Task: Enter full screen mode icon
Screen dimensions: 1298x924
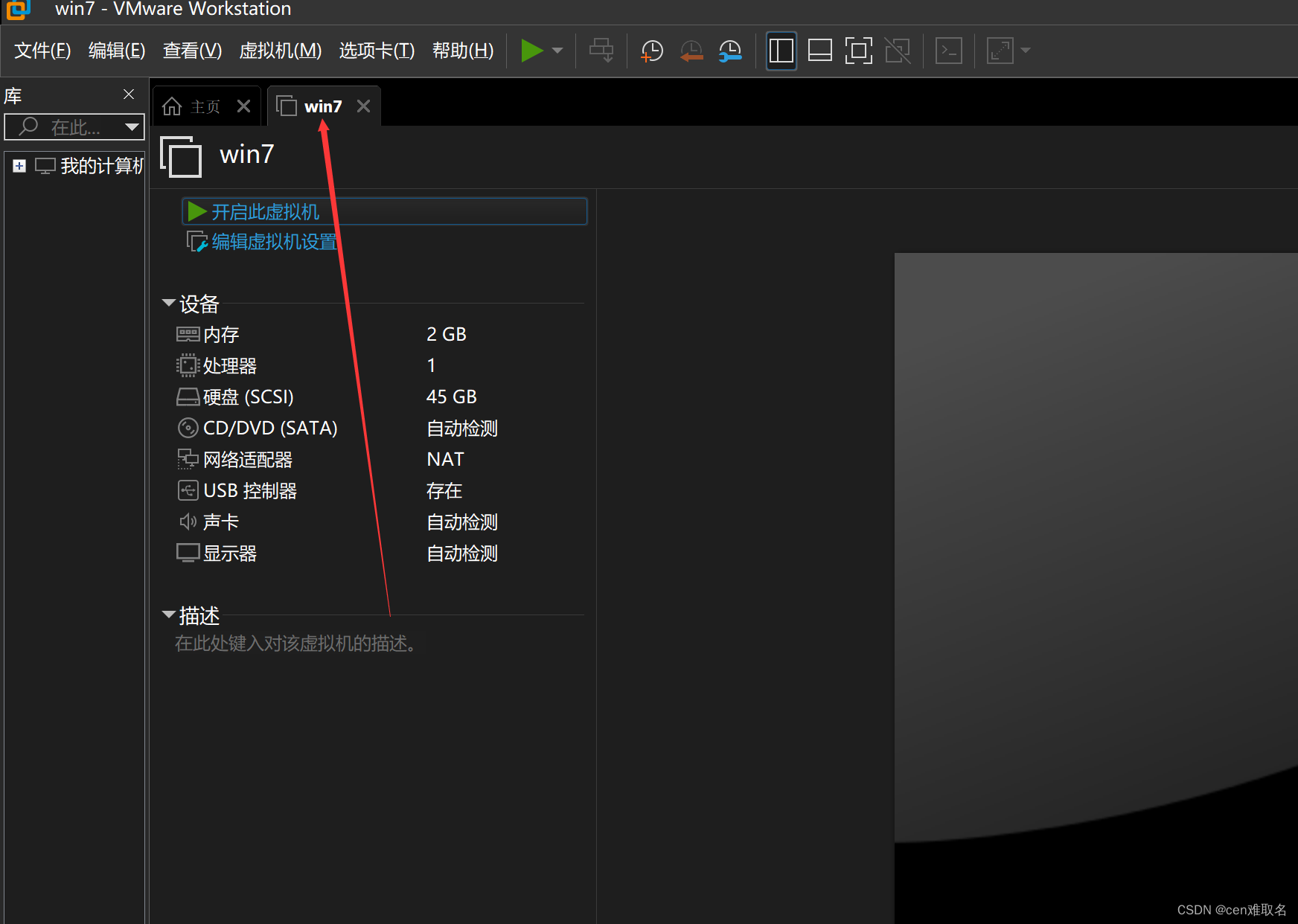Action: click(858, 51)
